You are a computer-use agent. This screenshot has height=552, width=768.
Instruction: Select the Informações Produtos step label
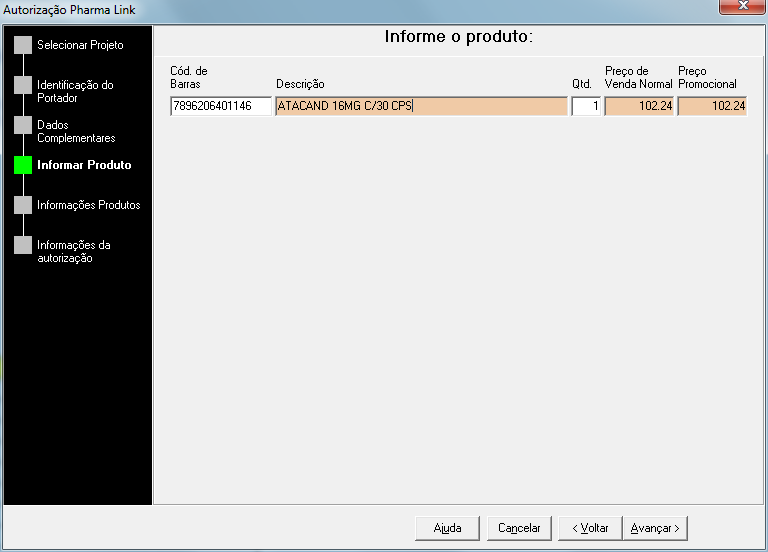tap(89, 205)
